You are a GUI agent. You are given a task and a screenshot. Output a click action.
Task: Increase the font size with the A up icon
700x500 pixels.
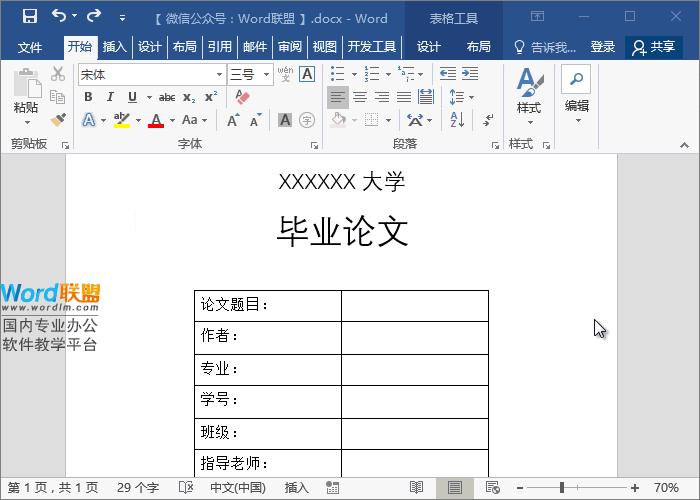(233, 120)
